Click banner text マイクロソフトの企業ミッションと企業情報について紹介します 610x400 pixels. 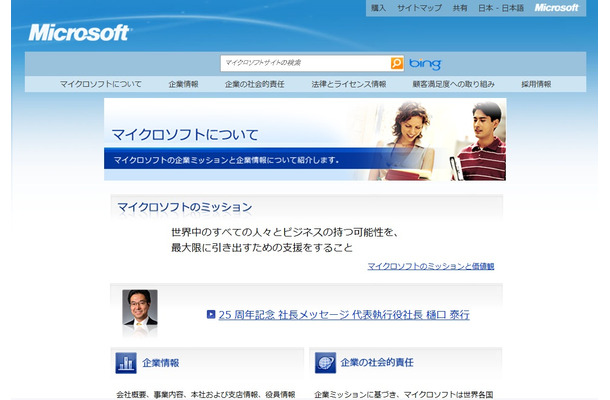(x=226, y=160)
